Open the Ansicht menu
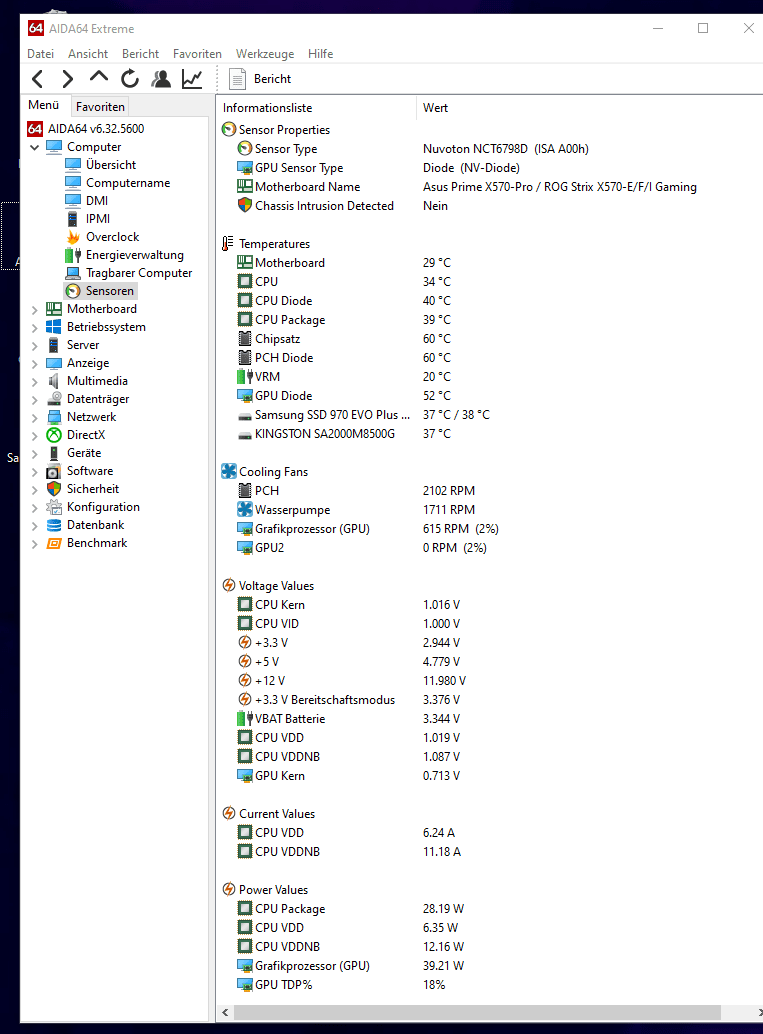The image size is (763, 1034). click(x=88, y=53)
